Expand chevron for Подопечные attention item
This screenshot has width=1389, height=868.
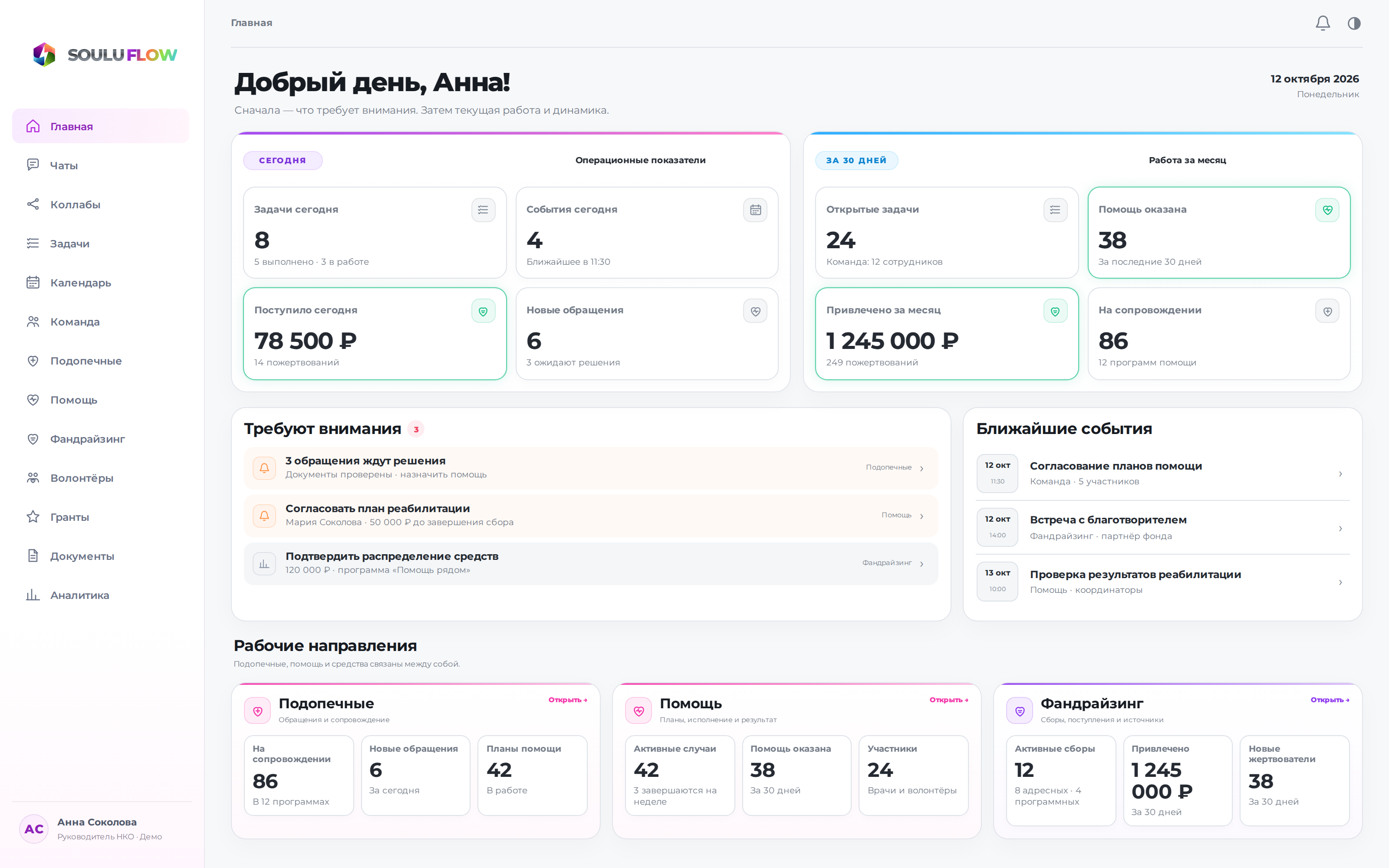922,468
